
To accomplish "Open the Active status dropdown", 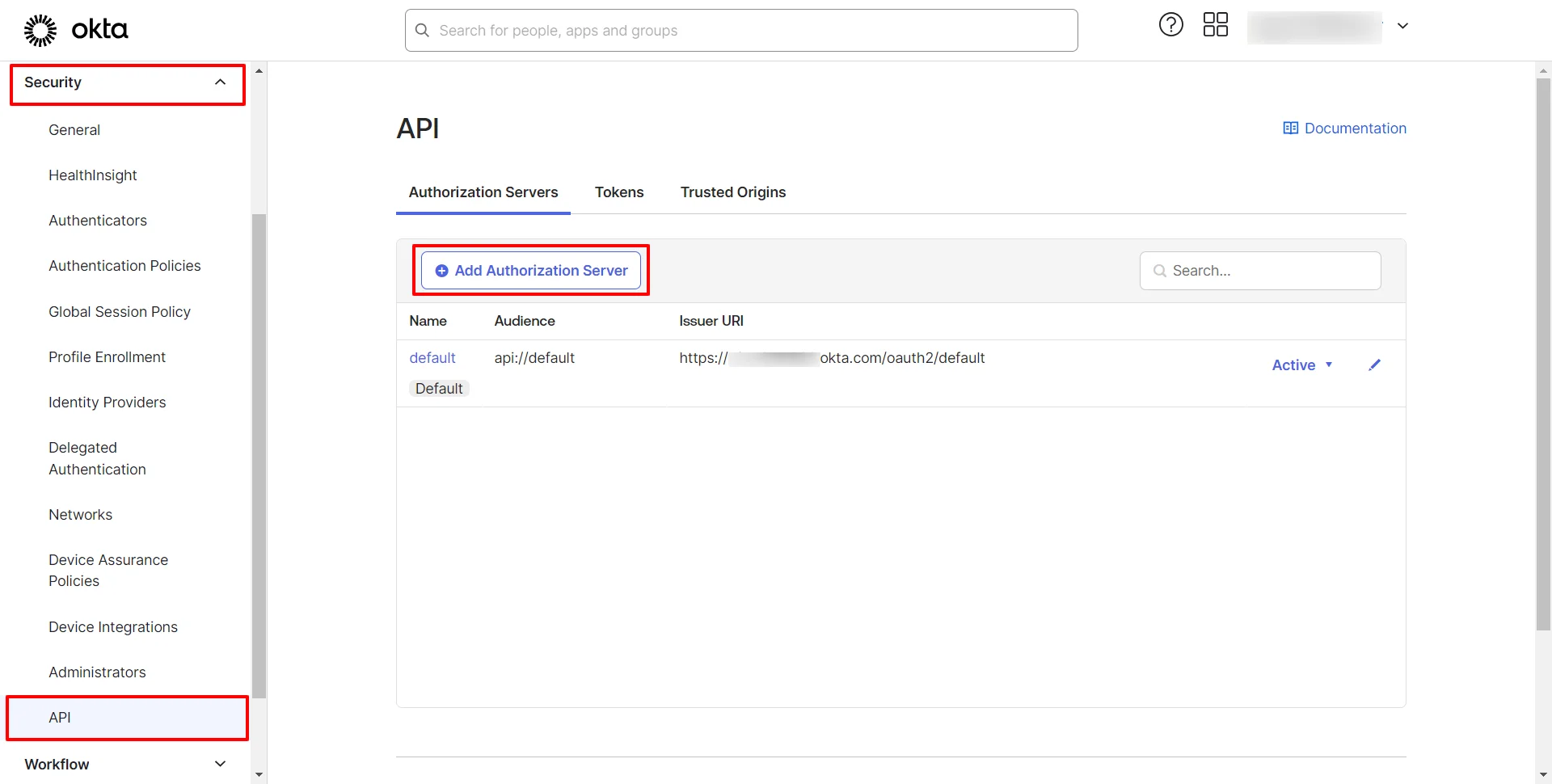I will click(x=1301, y=365).
